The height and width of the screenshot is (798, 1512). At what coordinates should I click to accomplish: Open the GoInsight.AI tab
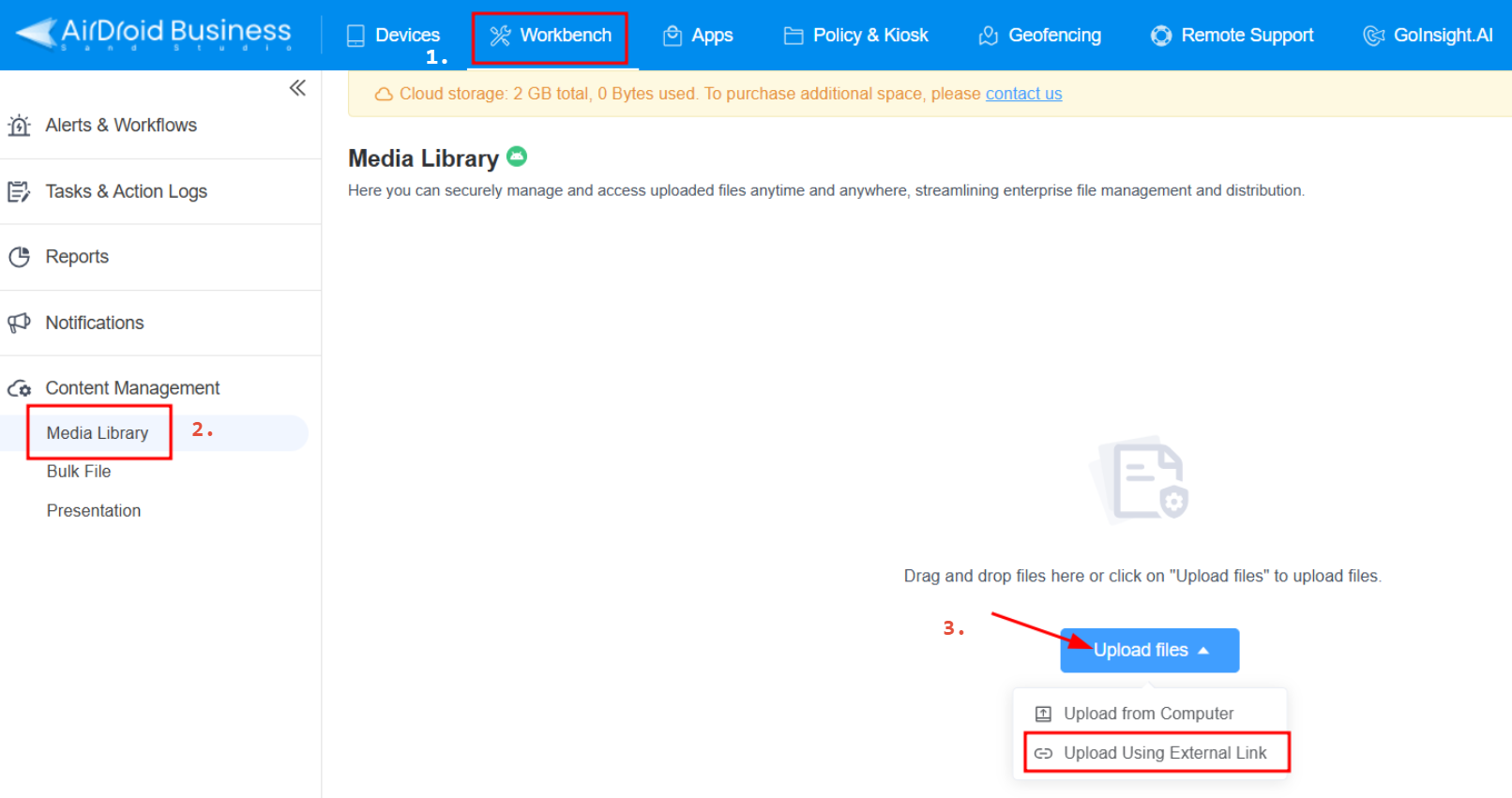[1428, 36]
